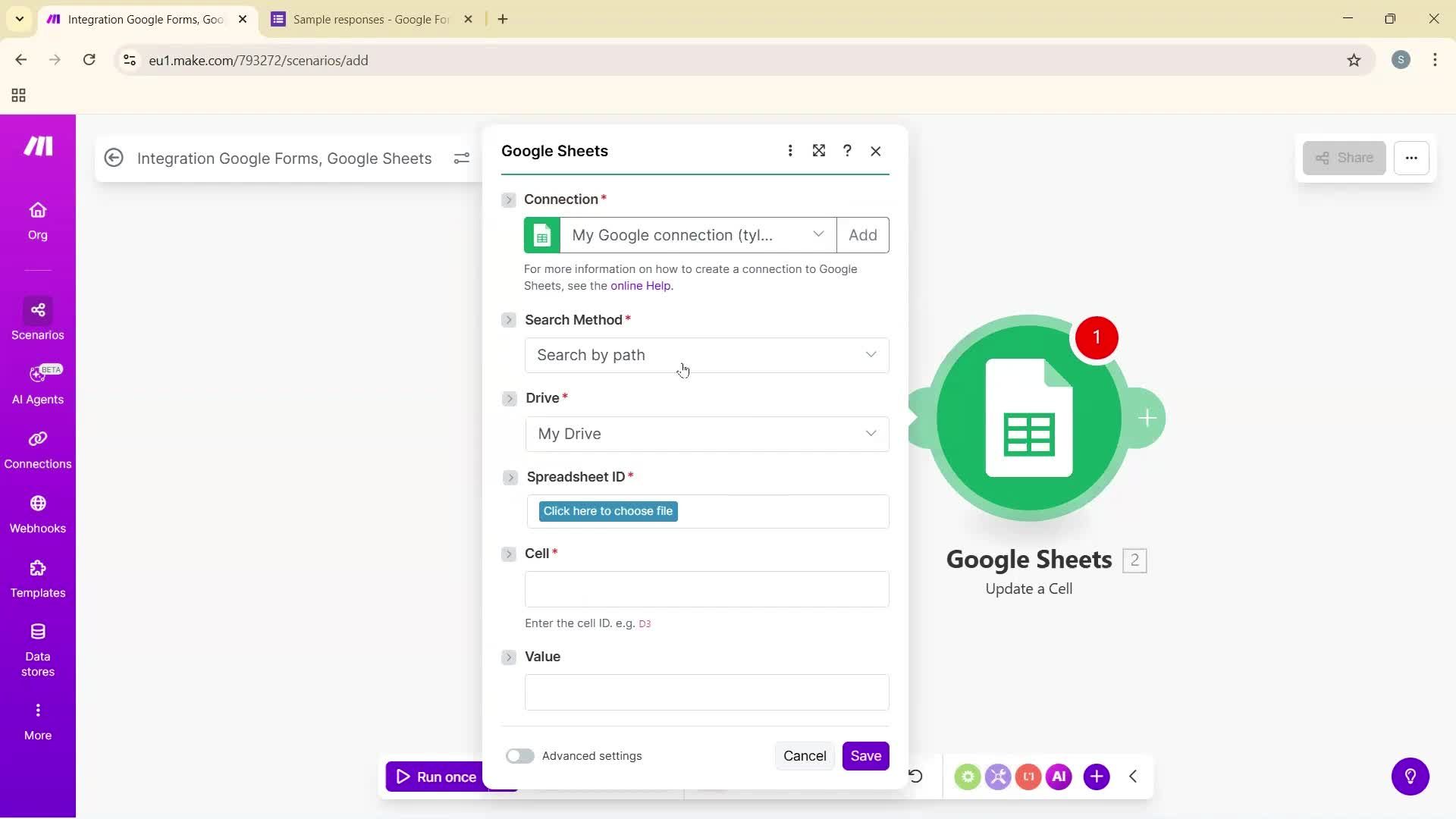Click here to choose a spreadsheet file
Image resolution: width=1456 pixels, height=819 pixels.
[607, 510]
